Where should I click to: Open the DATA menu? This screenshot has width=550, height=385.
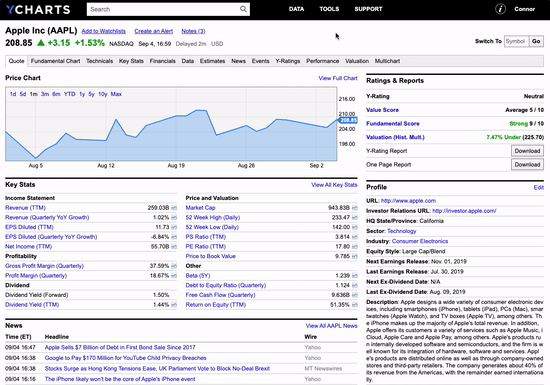tap(296, 9)
